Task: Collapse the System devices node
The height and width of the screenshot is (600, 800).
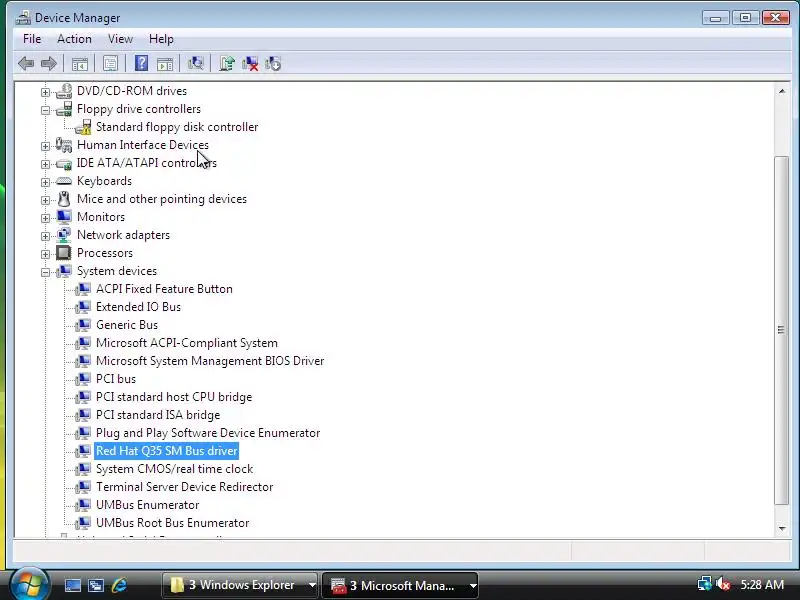Action: coord(45,272)
